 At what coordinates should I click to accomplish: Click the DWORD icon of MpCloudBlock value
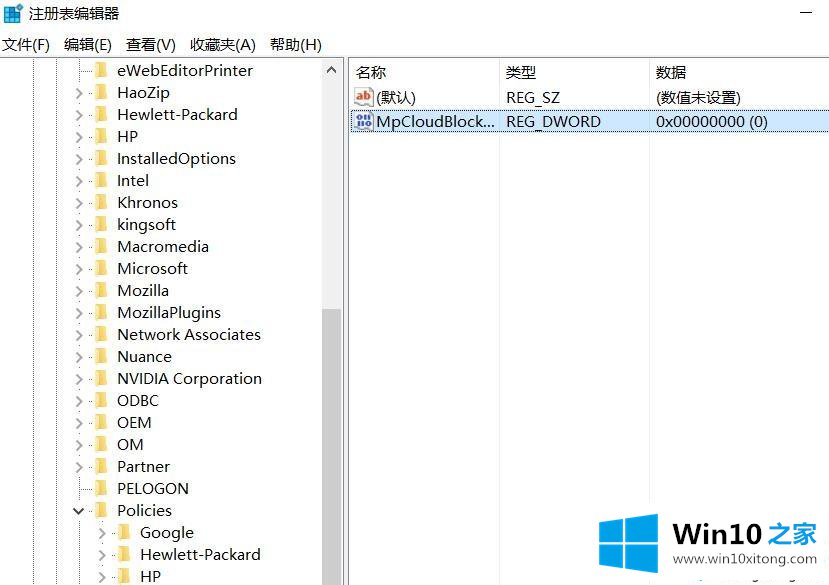point(364,121)
